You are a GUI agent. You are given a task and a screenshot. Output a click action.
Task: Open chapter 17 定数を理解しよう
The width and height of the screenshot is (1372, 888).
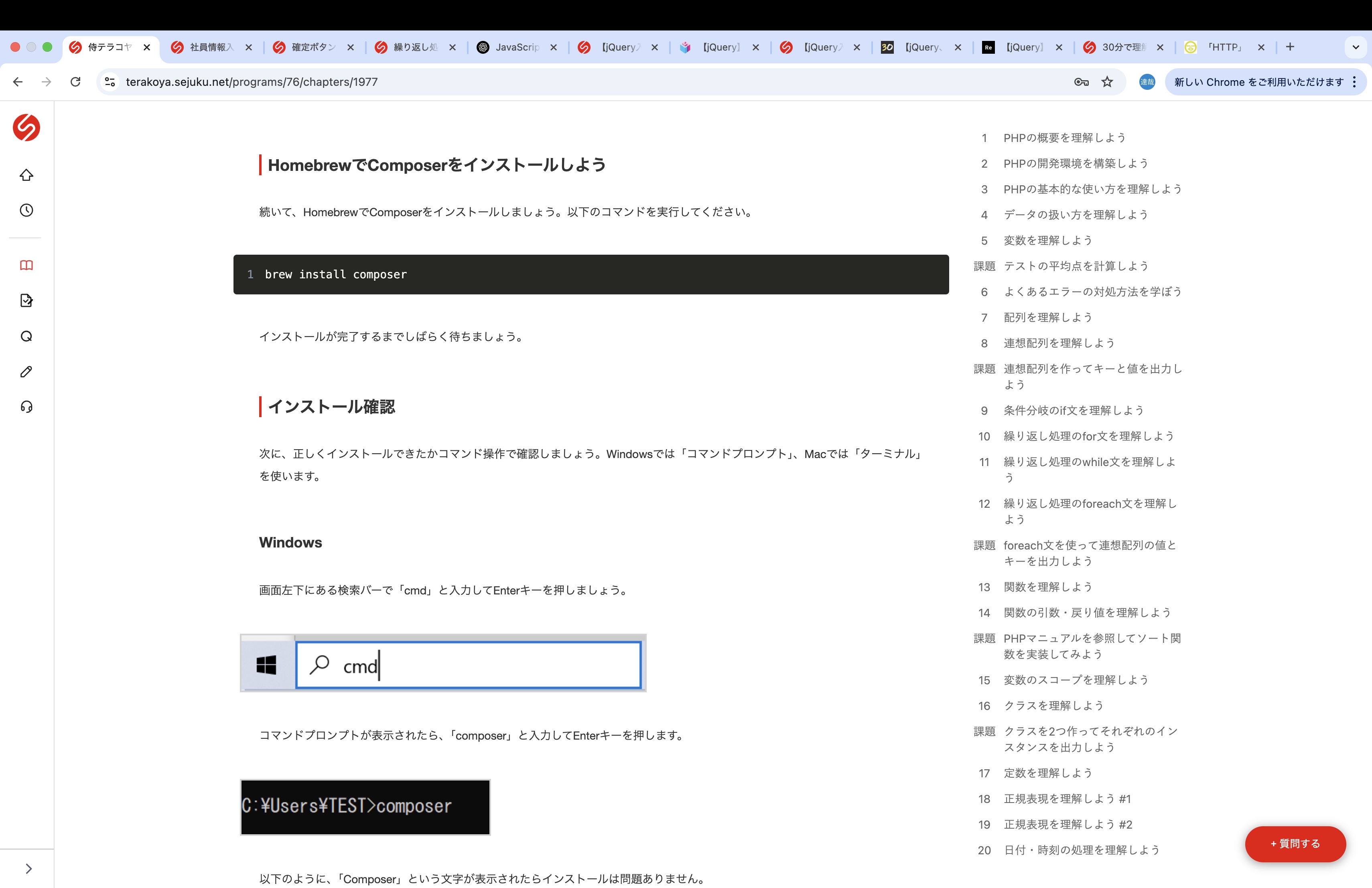[1047, 773]
